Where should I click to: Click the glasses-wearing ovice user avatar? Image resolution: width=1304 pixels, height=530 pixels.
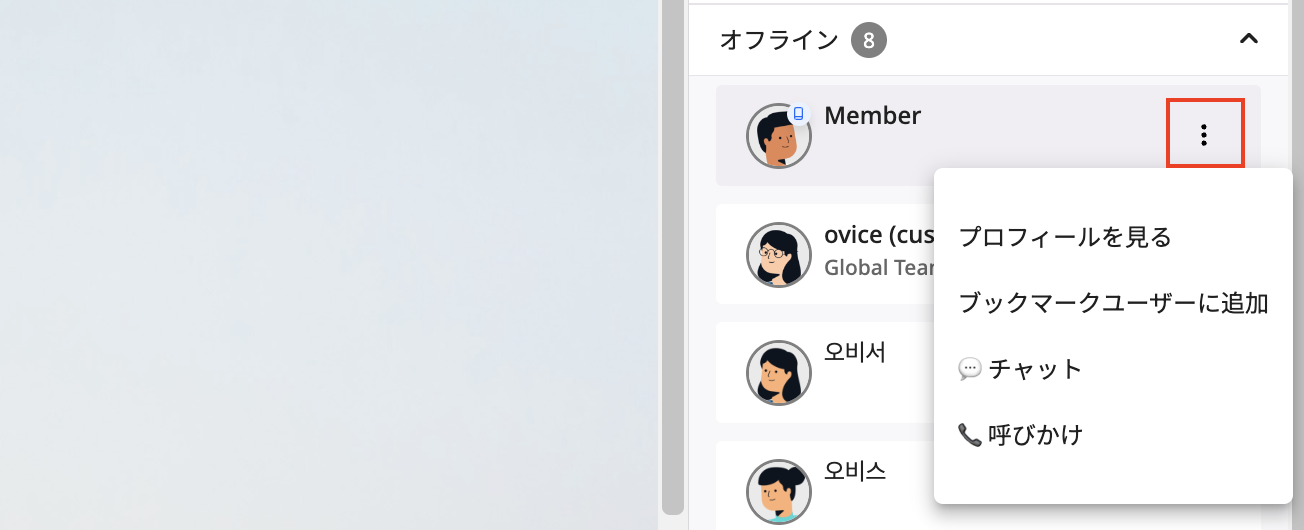(778, 254)
